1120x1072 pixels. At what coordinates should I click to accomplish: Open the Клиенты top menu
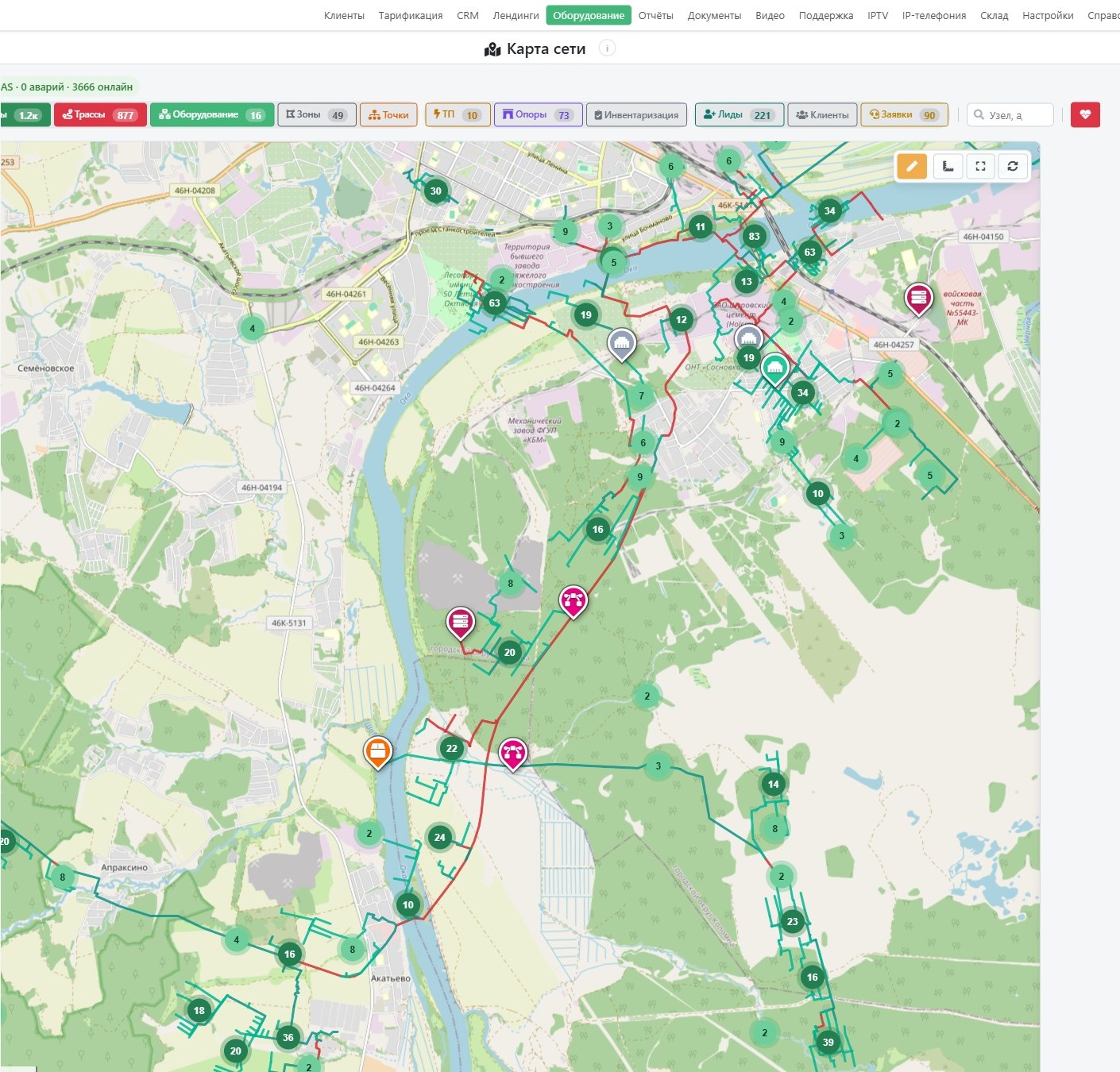[x=344, y=15]
